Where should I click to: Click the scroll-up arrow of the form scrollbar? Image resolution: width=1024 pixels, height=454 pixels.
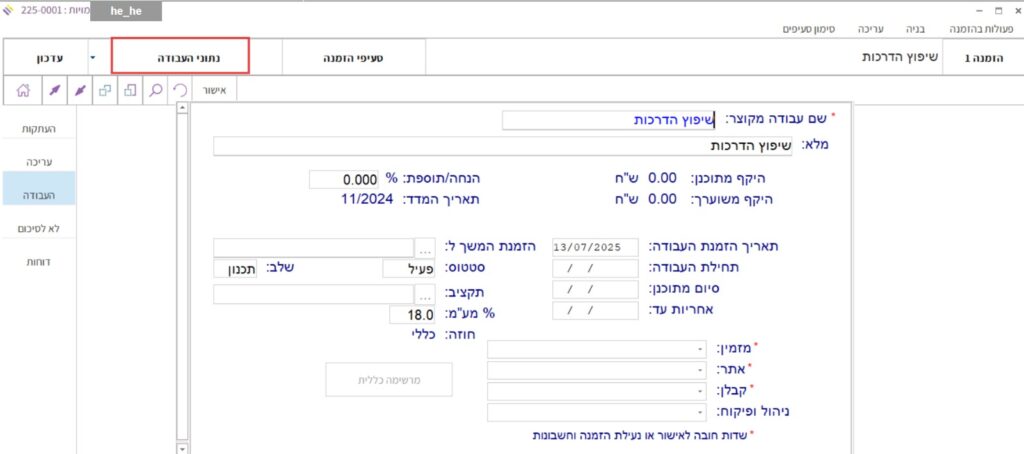[x=181, y=107]
